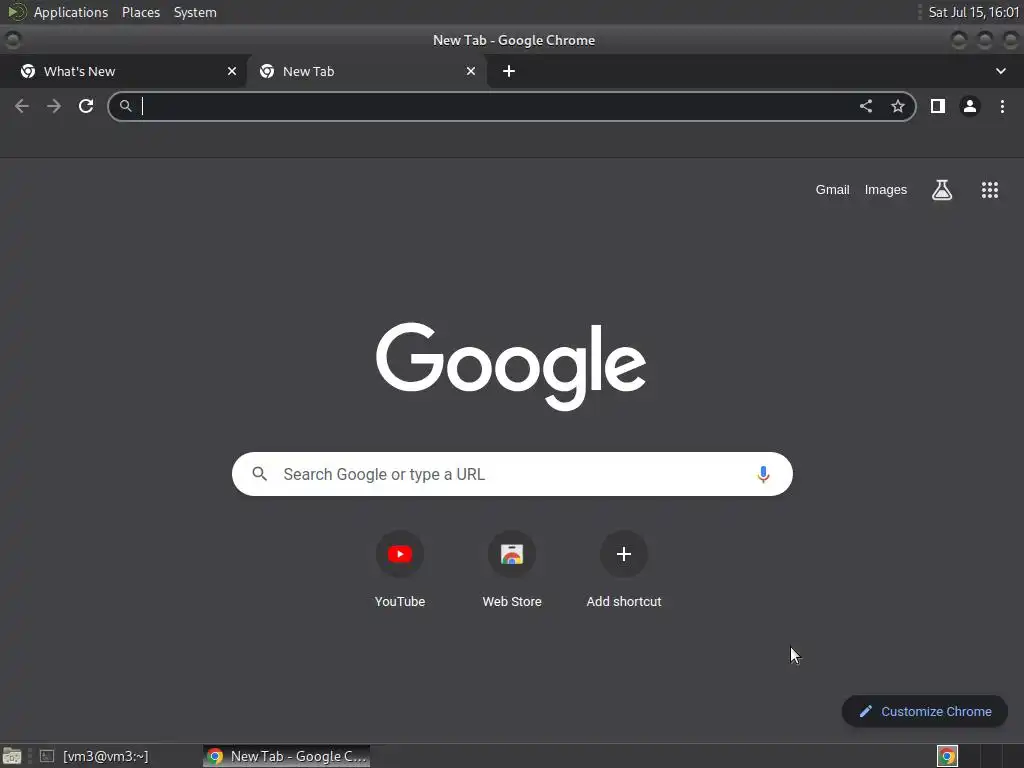
Task: Click the Google logo
Action: (511, 366)
